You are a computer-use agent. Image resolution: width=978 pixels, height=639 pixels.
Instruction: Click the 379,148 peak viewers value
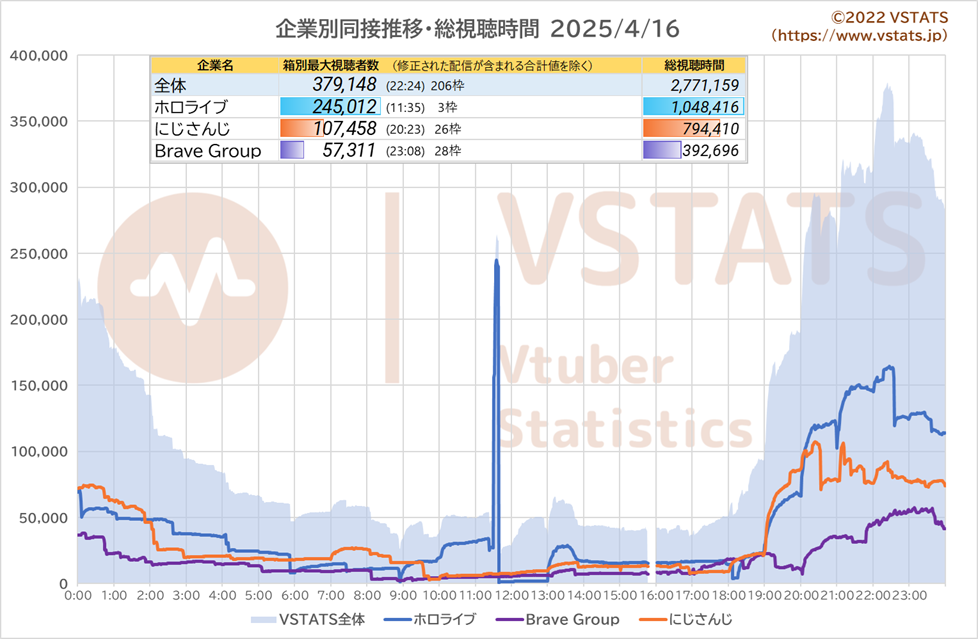[344, 84]
